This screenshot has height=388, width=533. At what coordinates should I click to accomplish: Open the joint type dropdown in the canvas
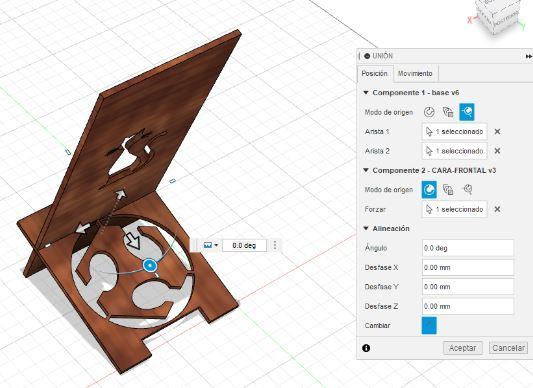[x=211, y=245]
